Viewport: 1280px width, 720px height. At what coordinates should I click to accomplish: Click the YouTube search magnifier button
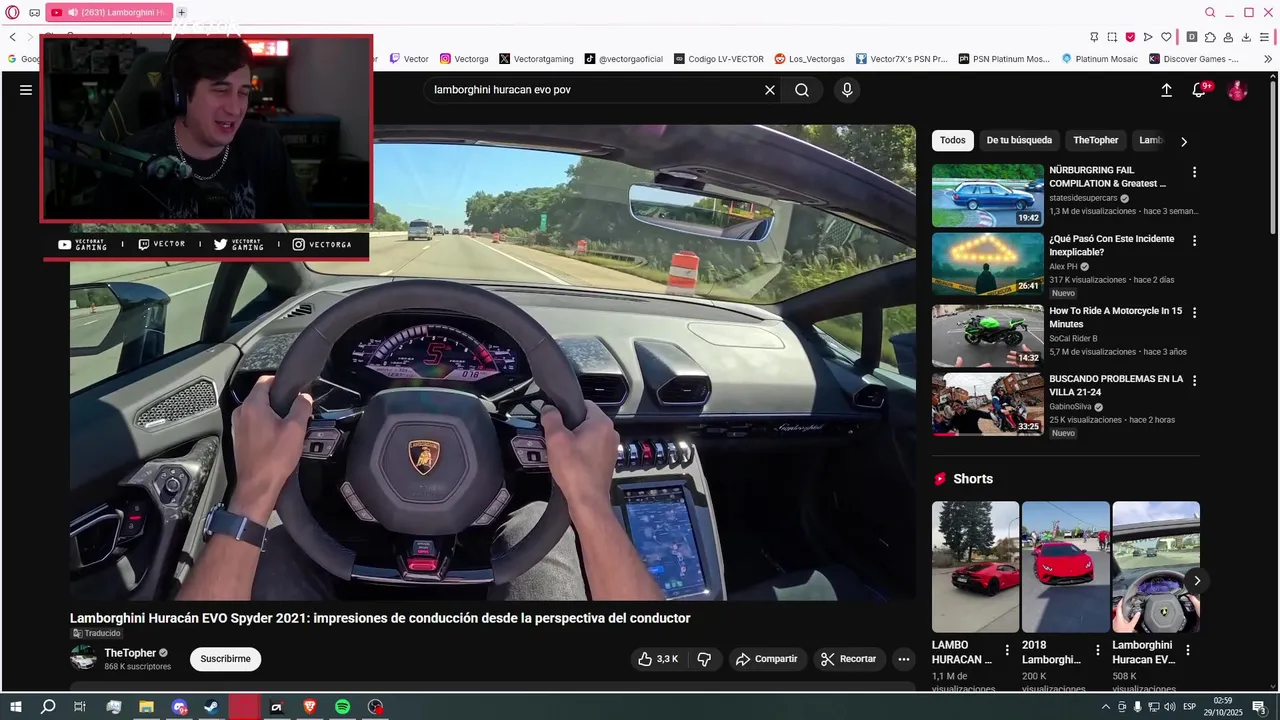802,90
